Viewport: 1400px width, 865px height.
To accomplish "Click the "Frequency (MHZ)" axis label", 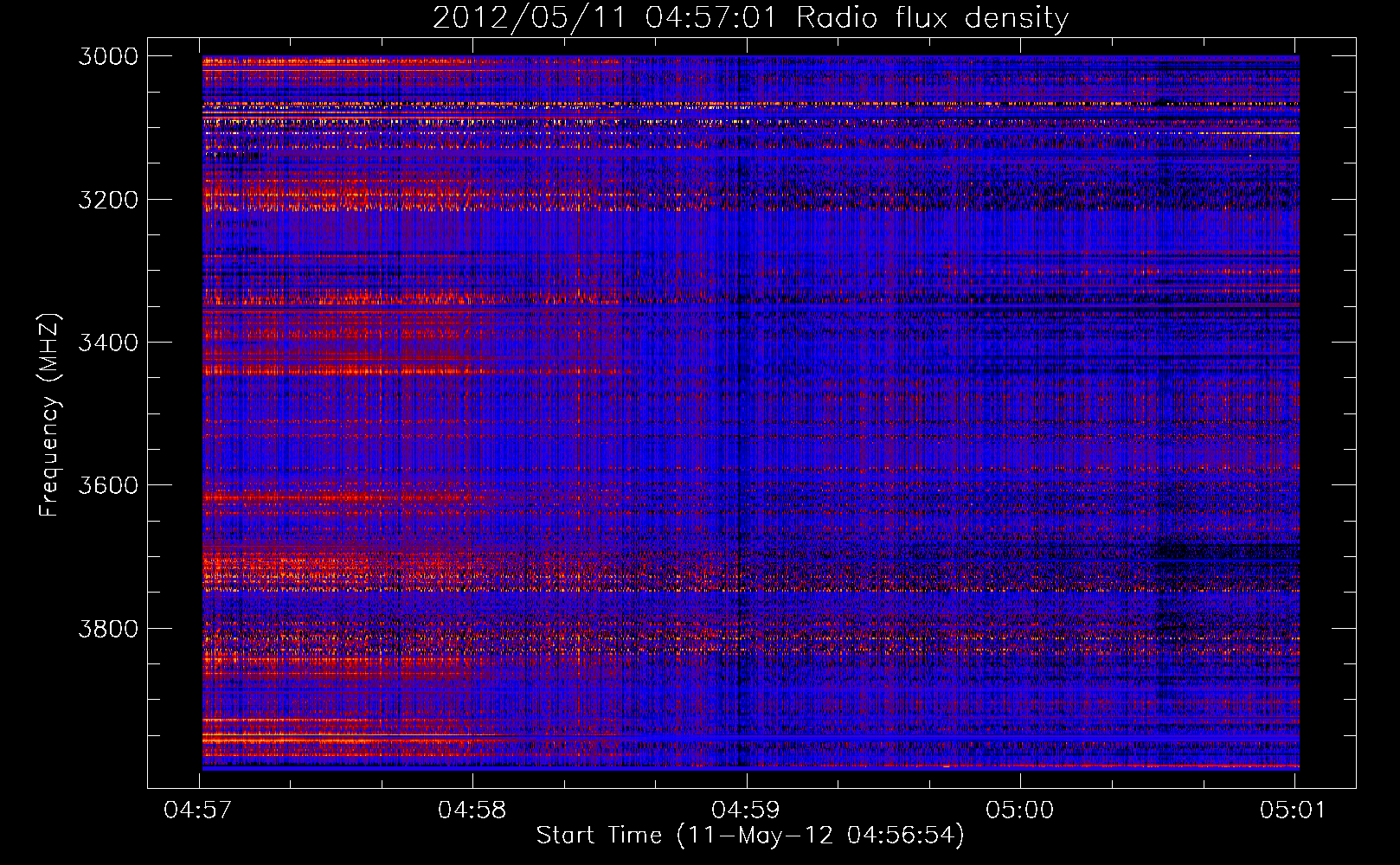I will tap(49, 415).
